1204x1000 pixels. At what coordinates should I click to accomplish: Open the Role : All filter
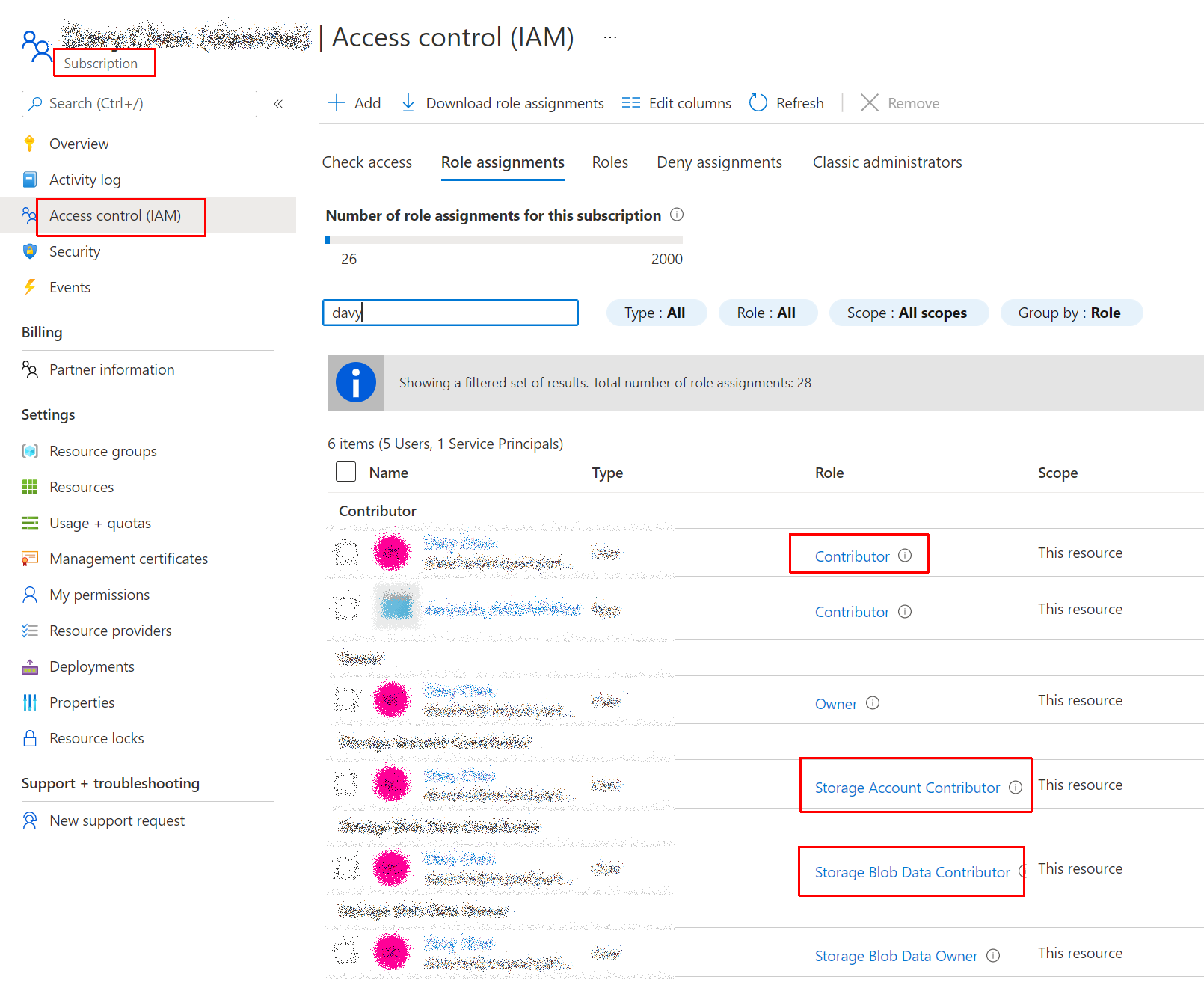coord(767,313)
